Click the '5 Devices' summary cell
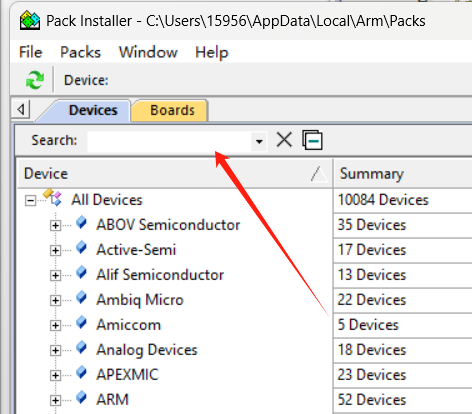This screenshot has height=414, width=472. tap(403, 325)
